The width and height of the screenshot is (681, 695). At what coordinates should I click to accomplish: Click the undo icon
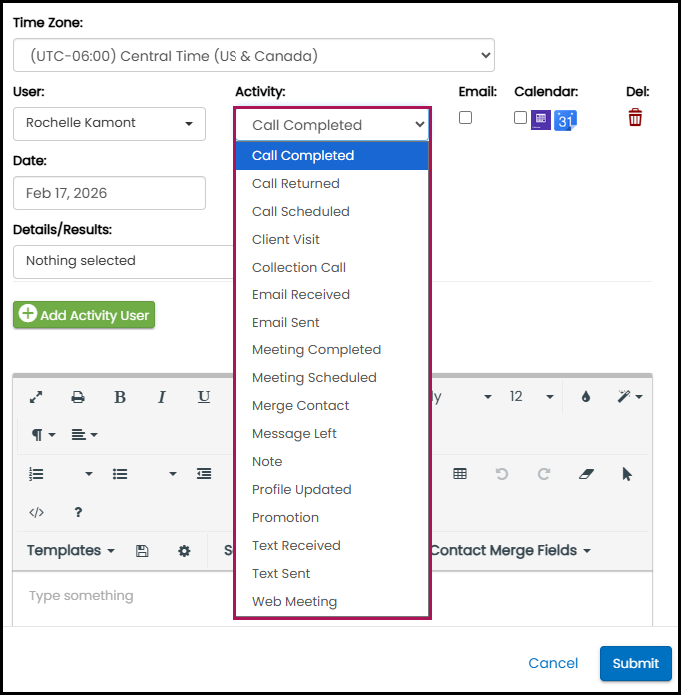501,474
